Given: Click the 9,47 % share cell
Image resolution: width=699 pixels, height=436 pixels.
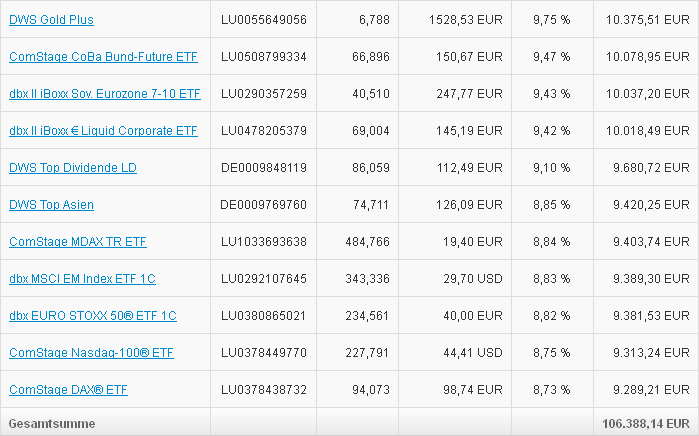Looking at the screenshot, I should (552, 57).
